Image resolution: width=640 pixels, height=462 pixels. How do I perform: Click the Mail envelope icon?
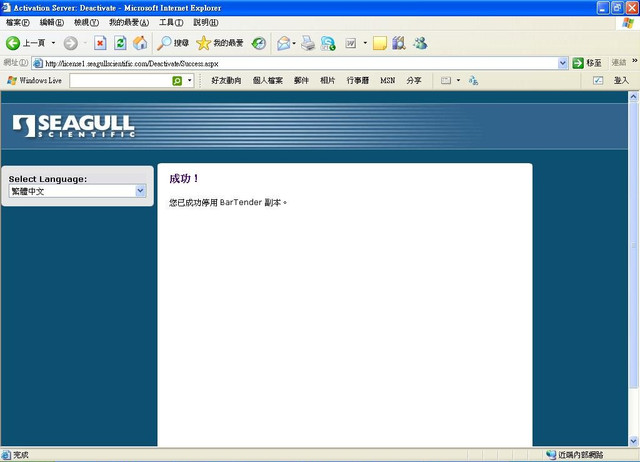283,43
